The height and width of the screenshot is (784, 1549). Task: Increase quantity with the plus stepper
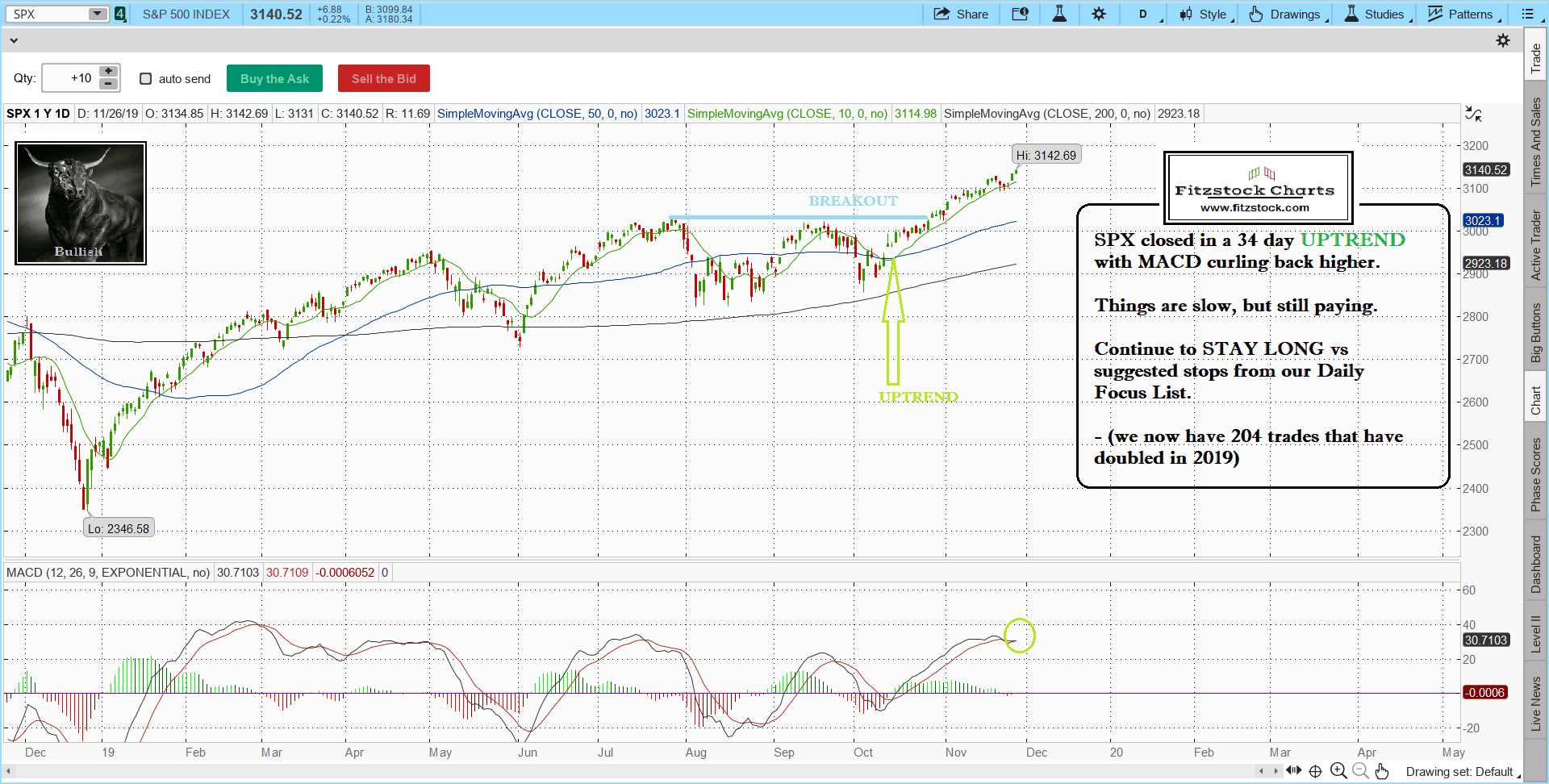[108, 72]
